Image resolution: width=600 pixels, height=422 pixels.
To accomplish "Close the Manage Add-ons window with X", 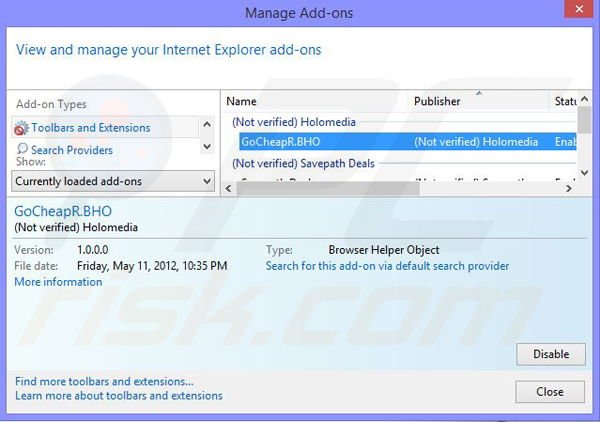I will (x=579, y=9).
